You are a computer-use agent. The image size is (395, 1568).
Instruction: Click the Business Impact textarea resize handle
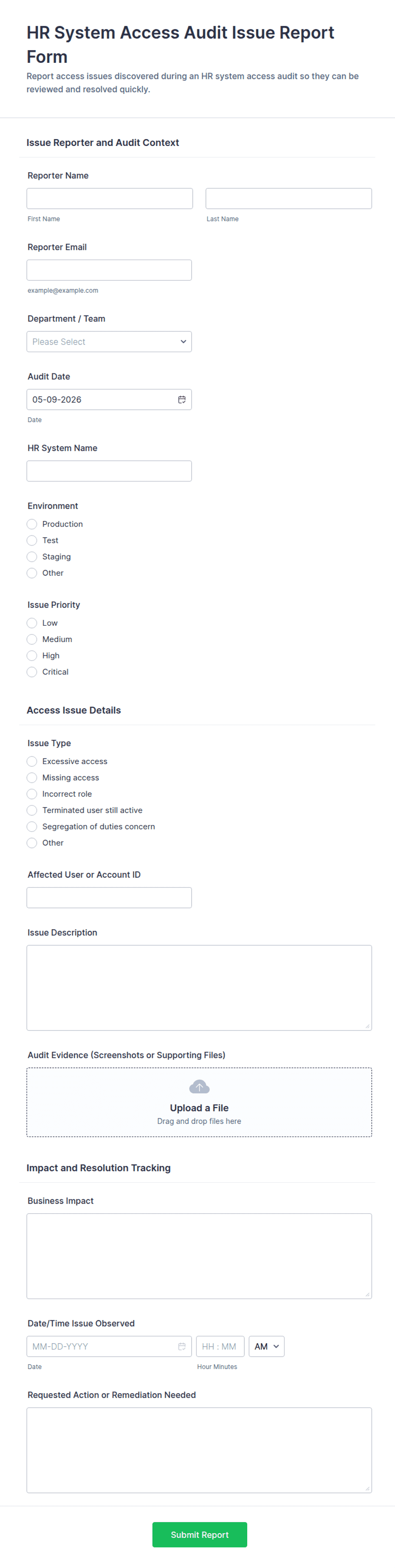point(367,1295)
